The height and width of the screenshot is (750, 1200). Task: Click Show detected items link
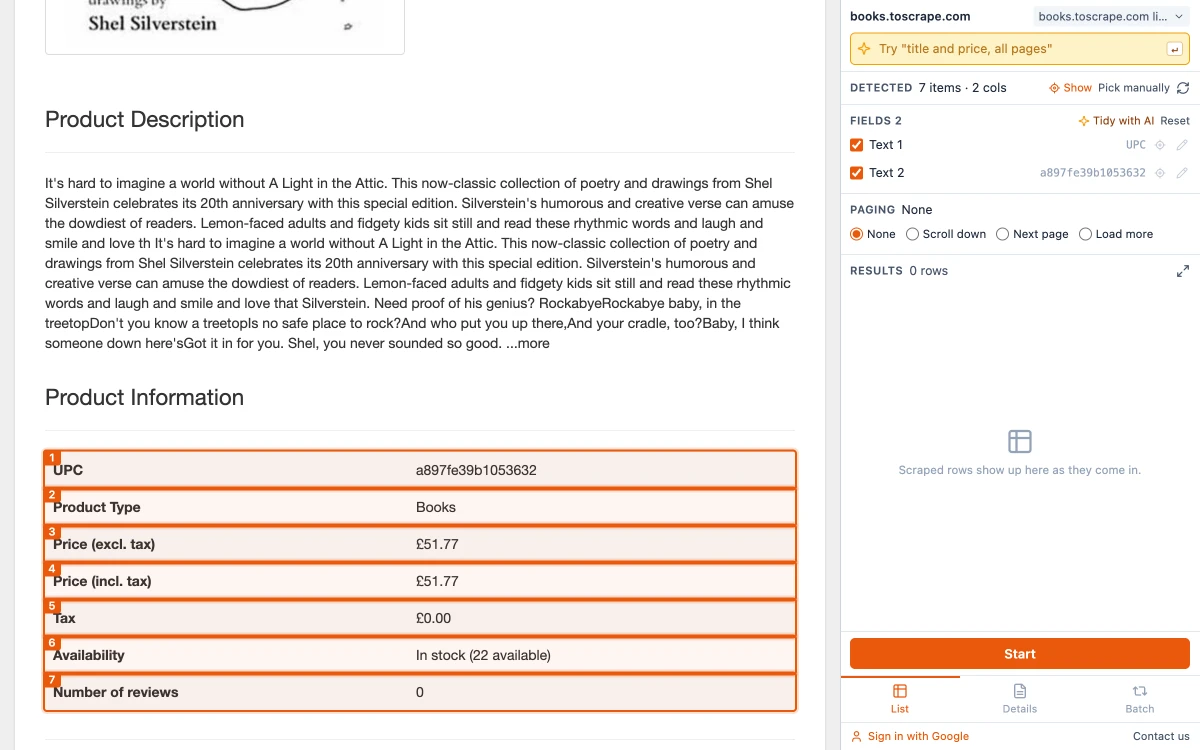[x=1070, y=88]
